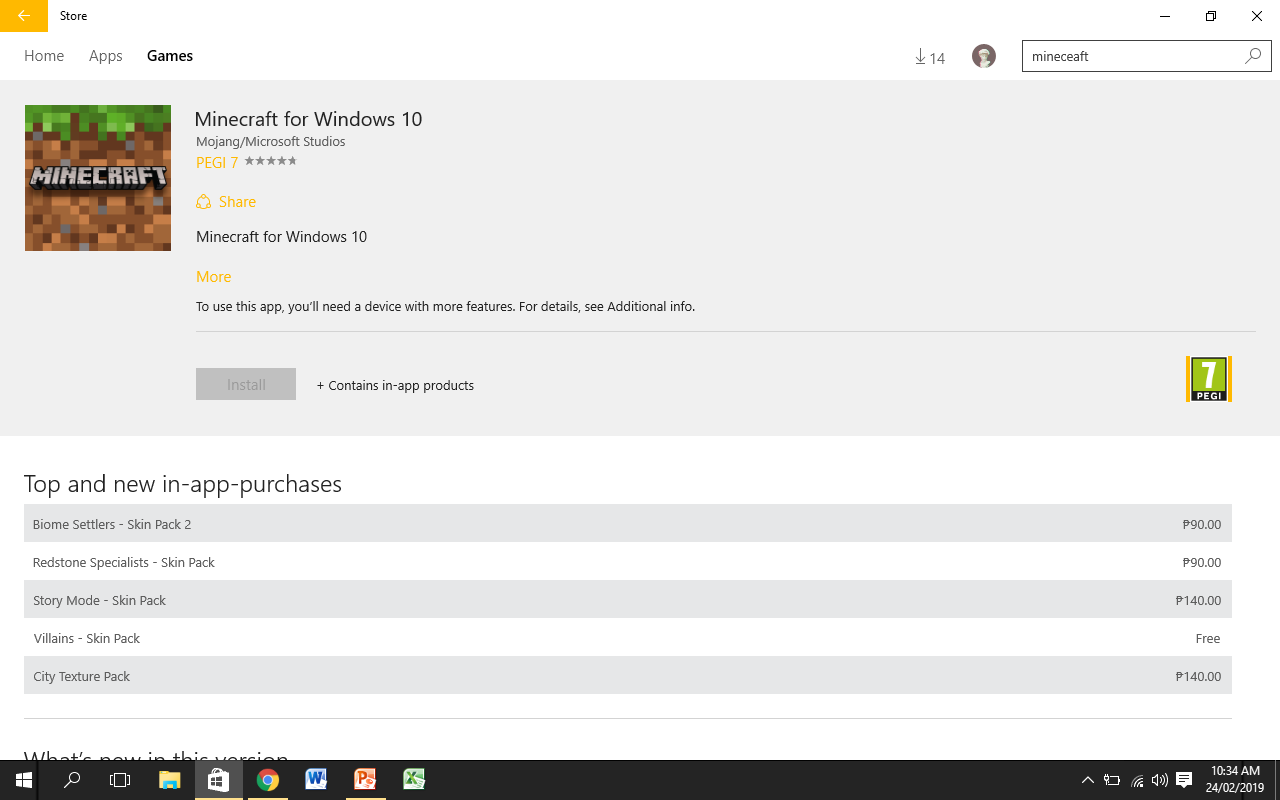Share the Minecraft app

[226, 202]
